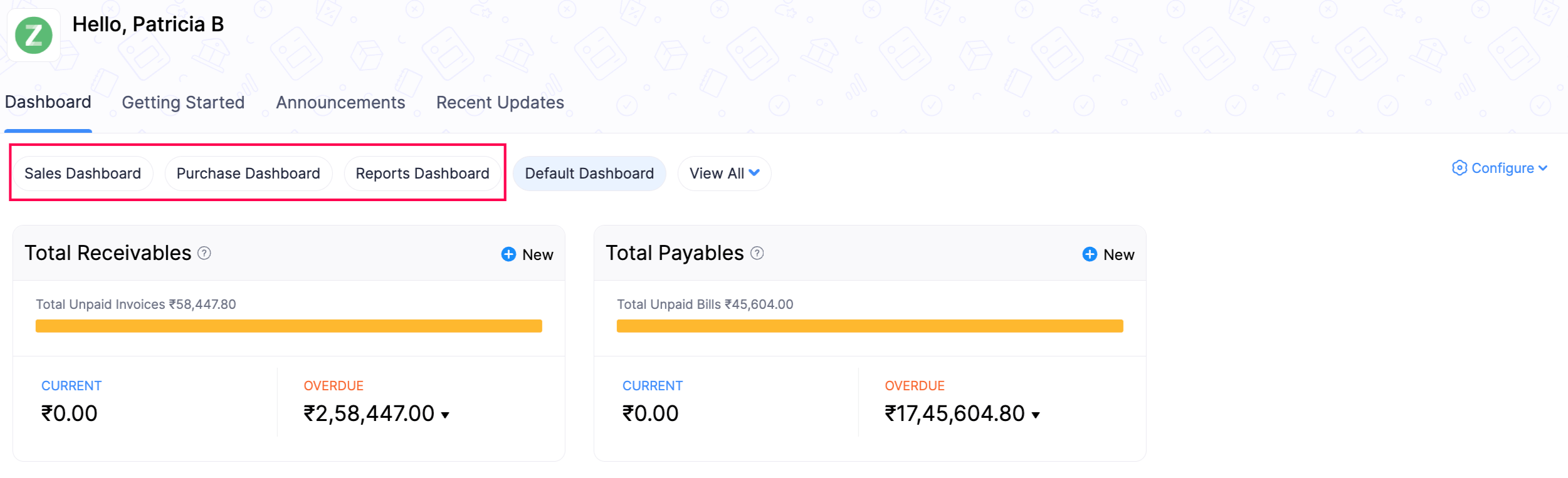
Task: Click the green Z organization logo
Action: [x=33, y=35]
